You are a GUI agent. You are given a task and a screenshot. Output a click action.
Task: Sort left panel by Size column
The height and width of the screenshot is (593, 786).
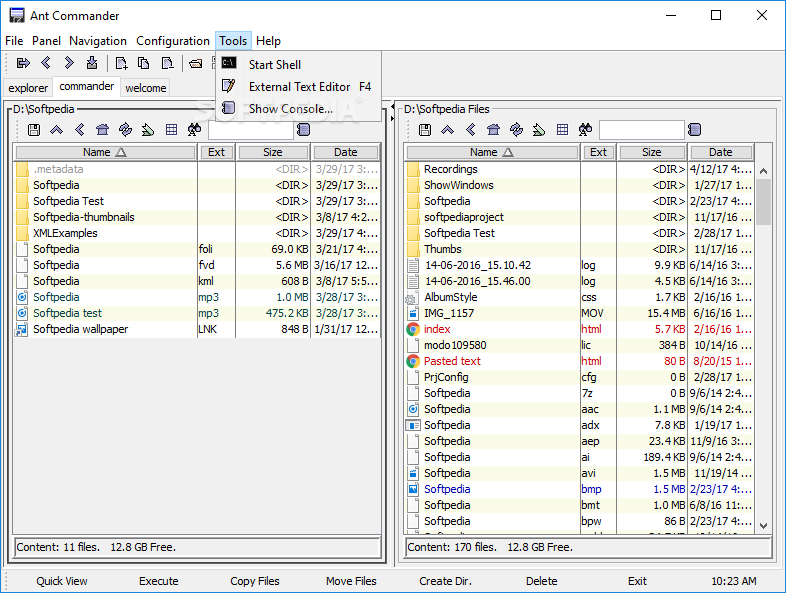click(273, 152)
